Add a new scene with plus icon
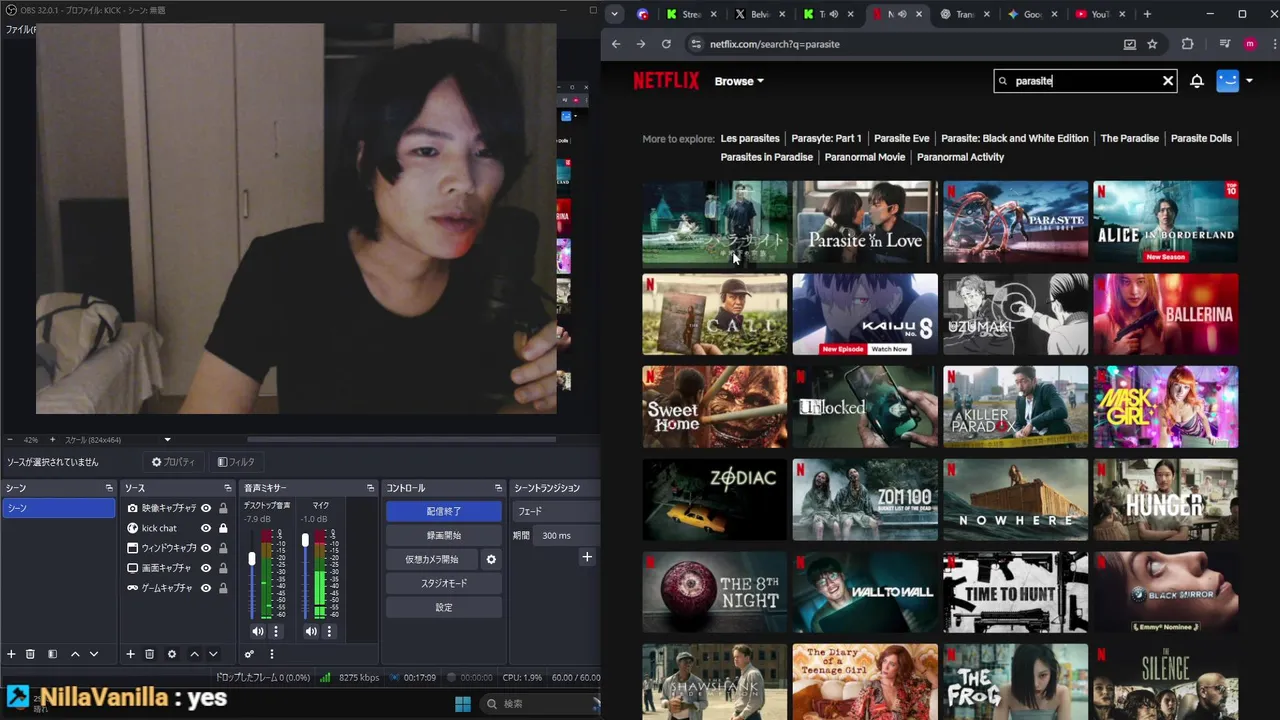The width and height of the screenshot is (1280, 720). pos(11,654)
